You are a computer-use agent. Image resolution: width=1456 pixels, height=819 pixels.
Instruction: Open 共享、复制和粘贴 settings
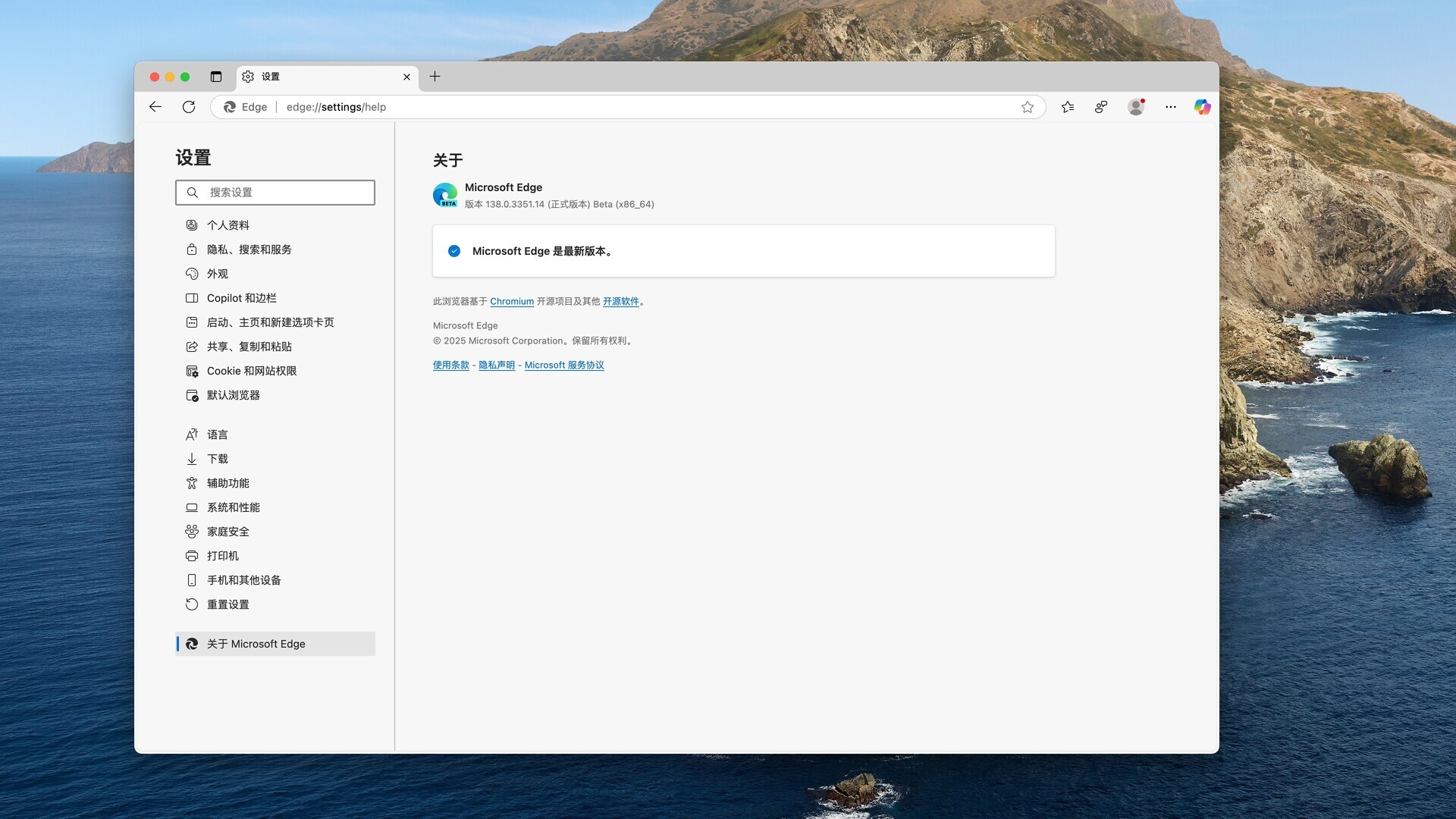pyautogui.click(x=275, y=347)
